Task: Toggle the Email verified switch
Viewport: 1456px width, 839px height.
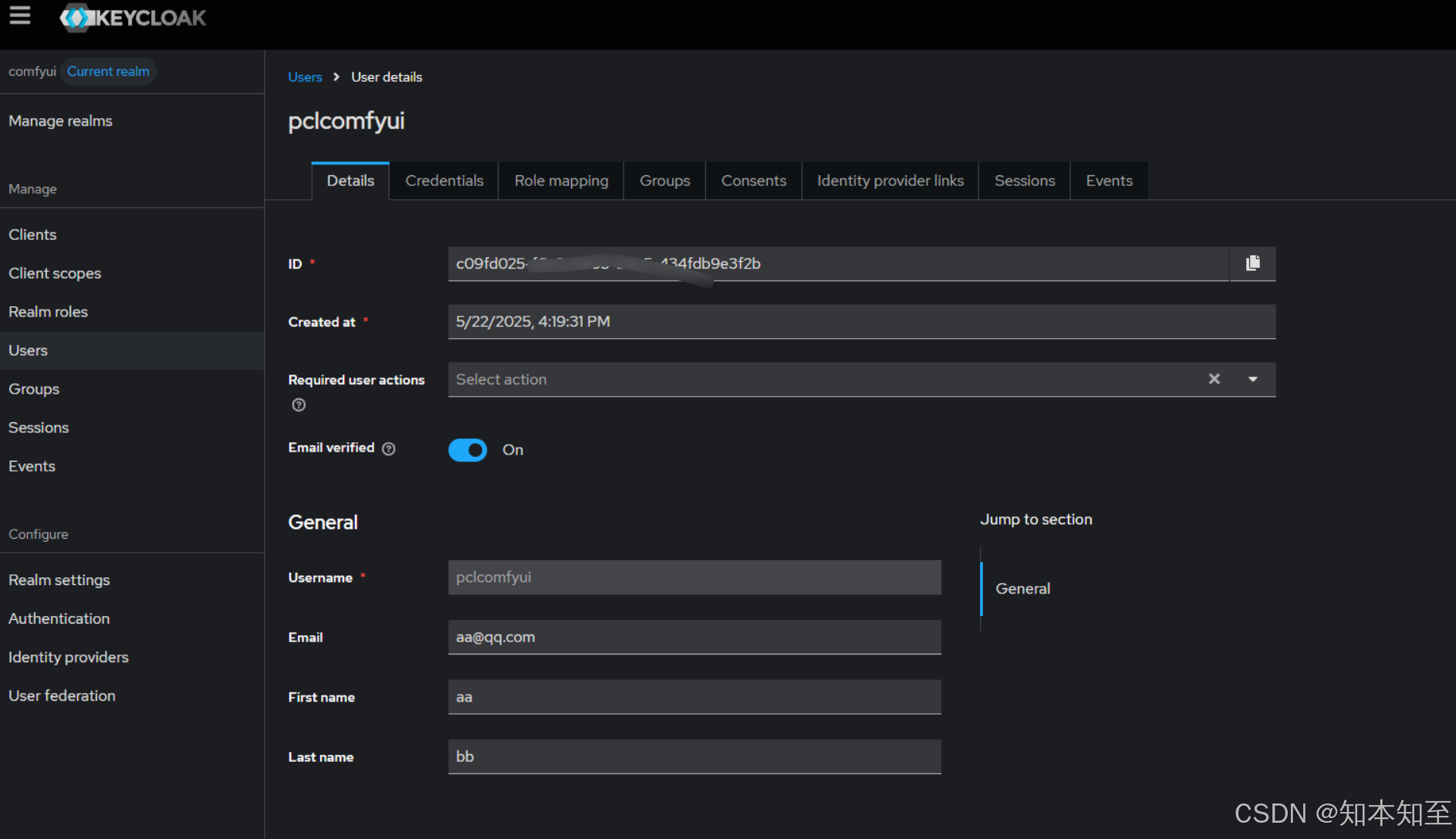Action: tap(468, 450)
